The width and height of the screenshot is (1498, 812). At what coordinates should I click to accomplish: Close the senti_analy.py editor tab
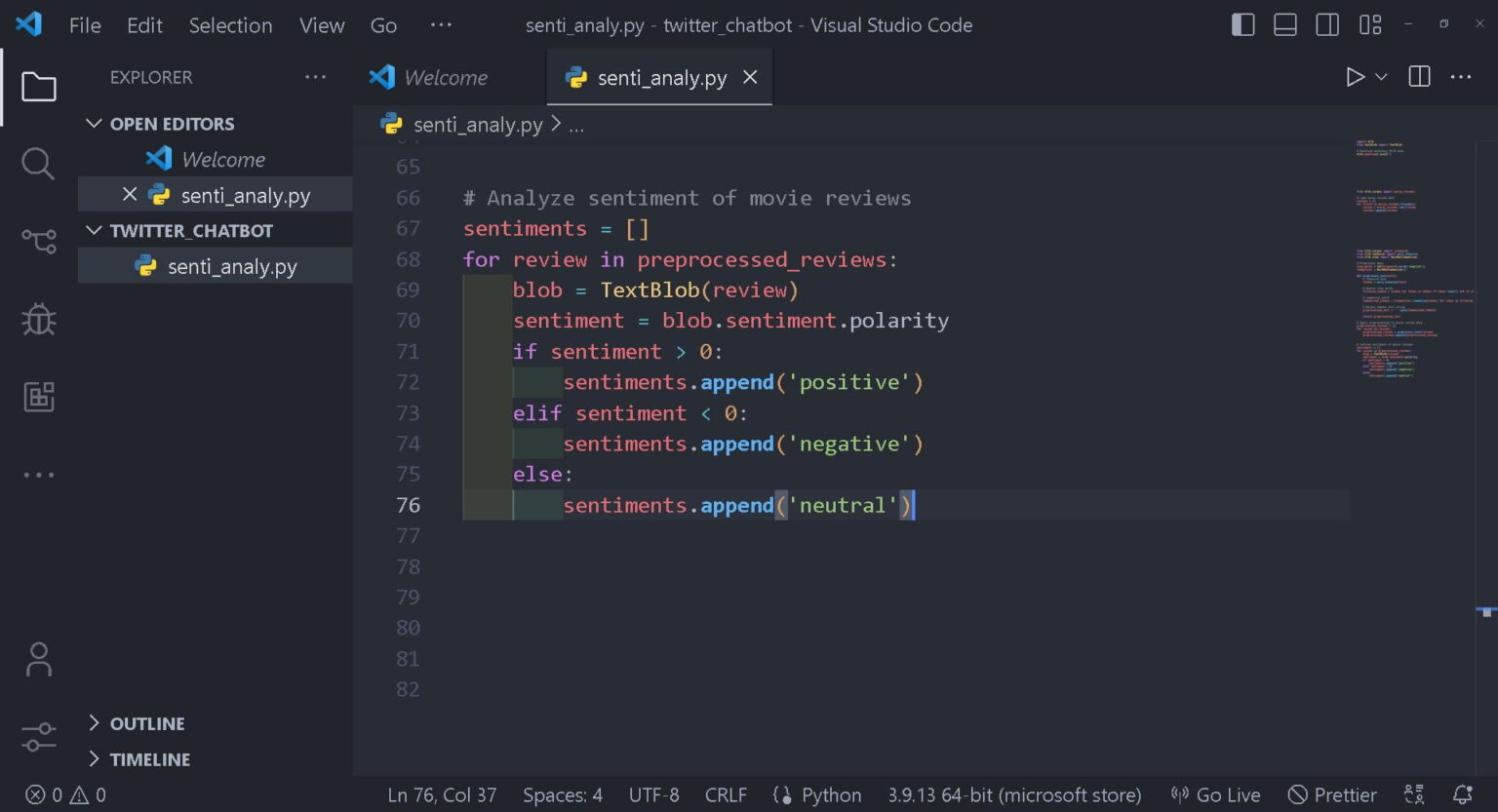[x=750, y=77]
